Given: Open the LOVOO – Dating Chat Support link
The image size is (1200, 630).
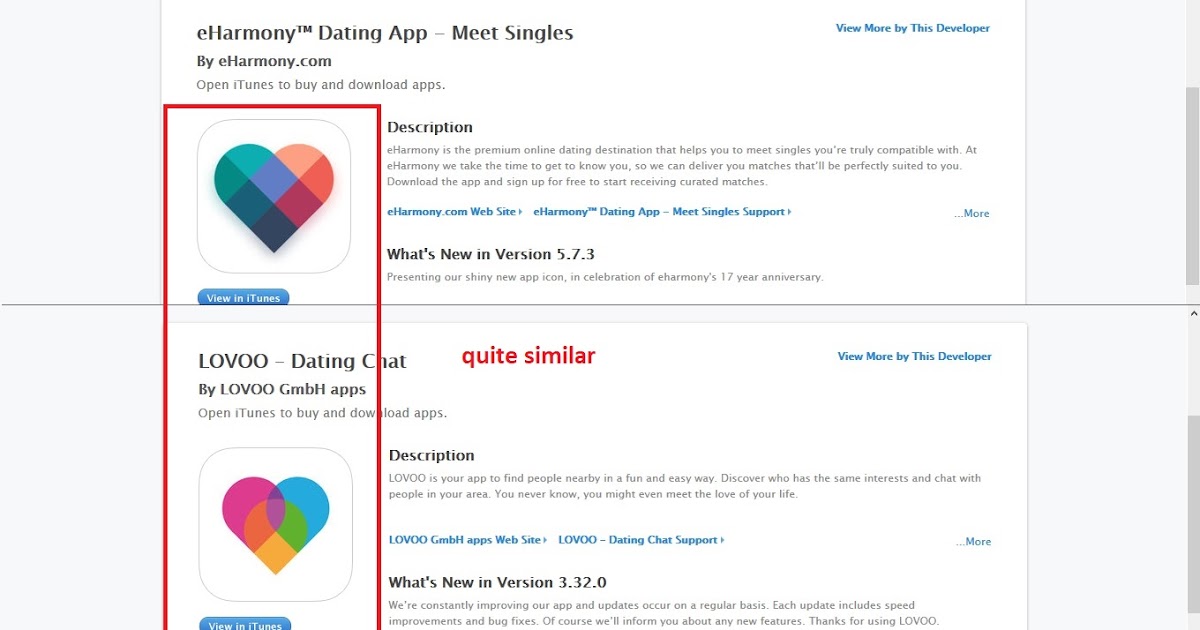Looking at the screenshot, I should (641, 540).
